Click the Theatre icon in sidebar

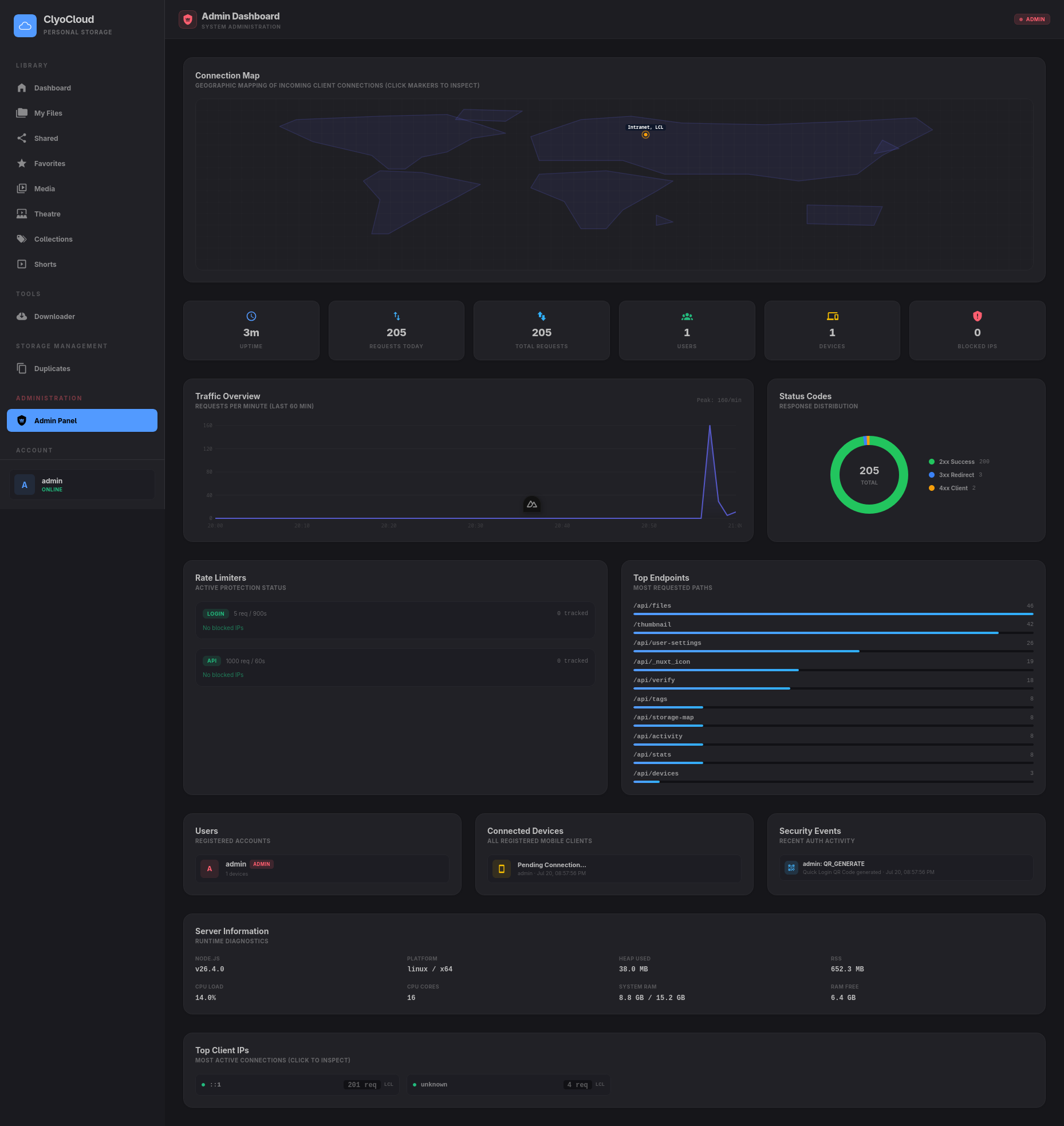click(22, 214)
